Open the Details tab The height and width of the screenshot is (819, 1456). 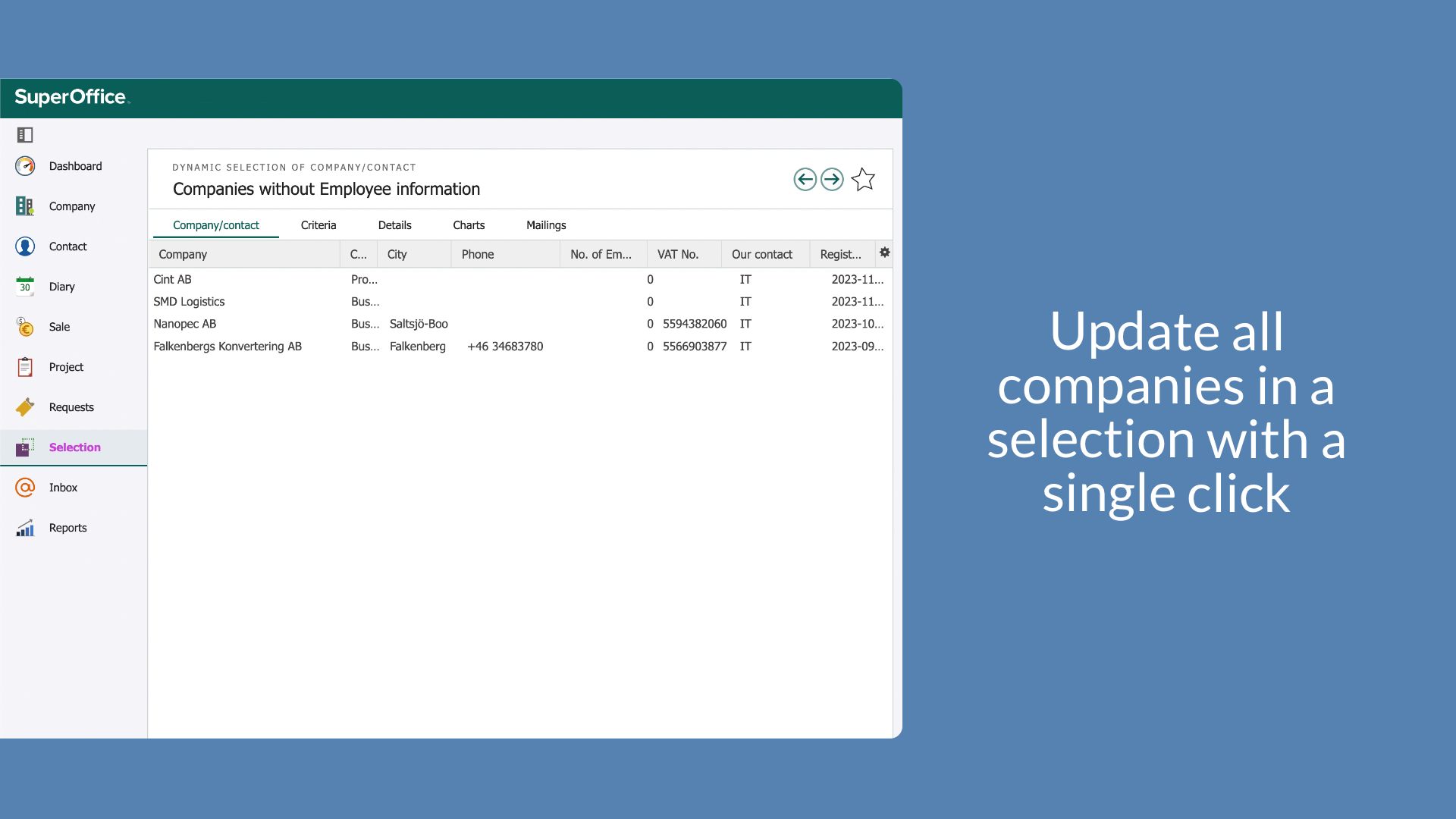click(394, 225)
